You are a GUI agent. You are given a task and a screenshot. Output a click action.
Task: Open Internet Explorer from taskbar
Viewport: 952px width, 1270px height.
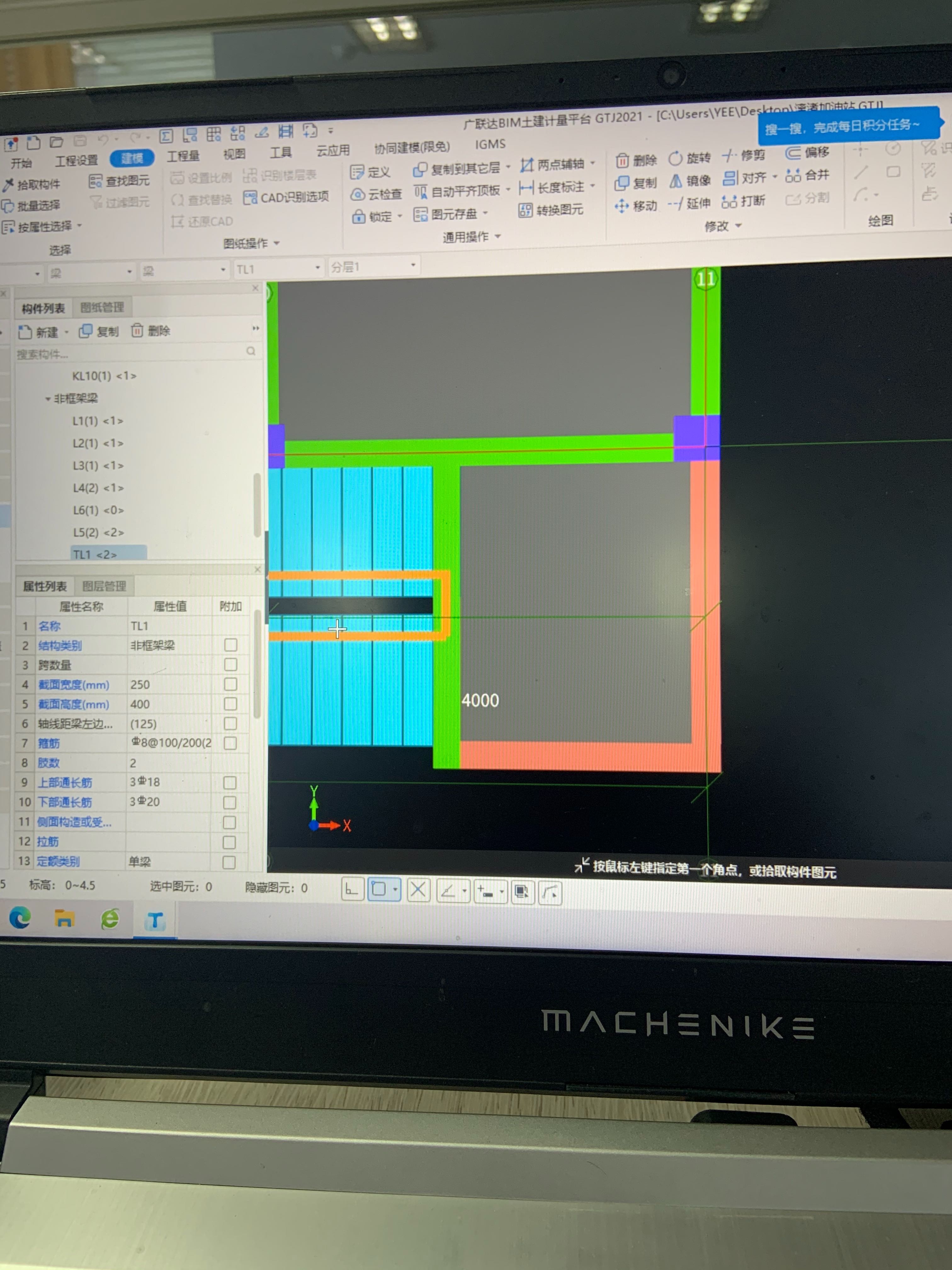pyautogui.click(x=110, y=919)
